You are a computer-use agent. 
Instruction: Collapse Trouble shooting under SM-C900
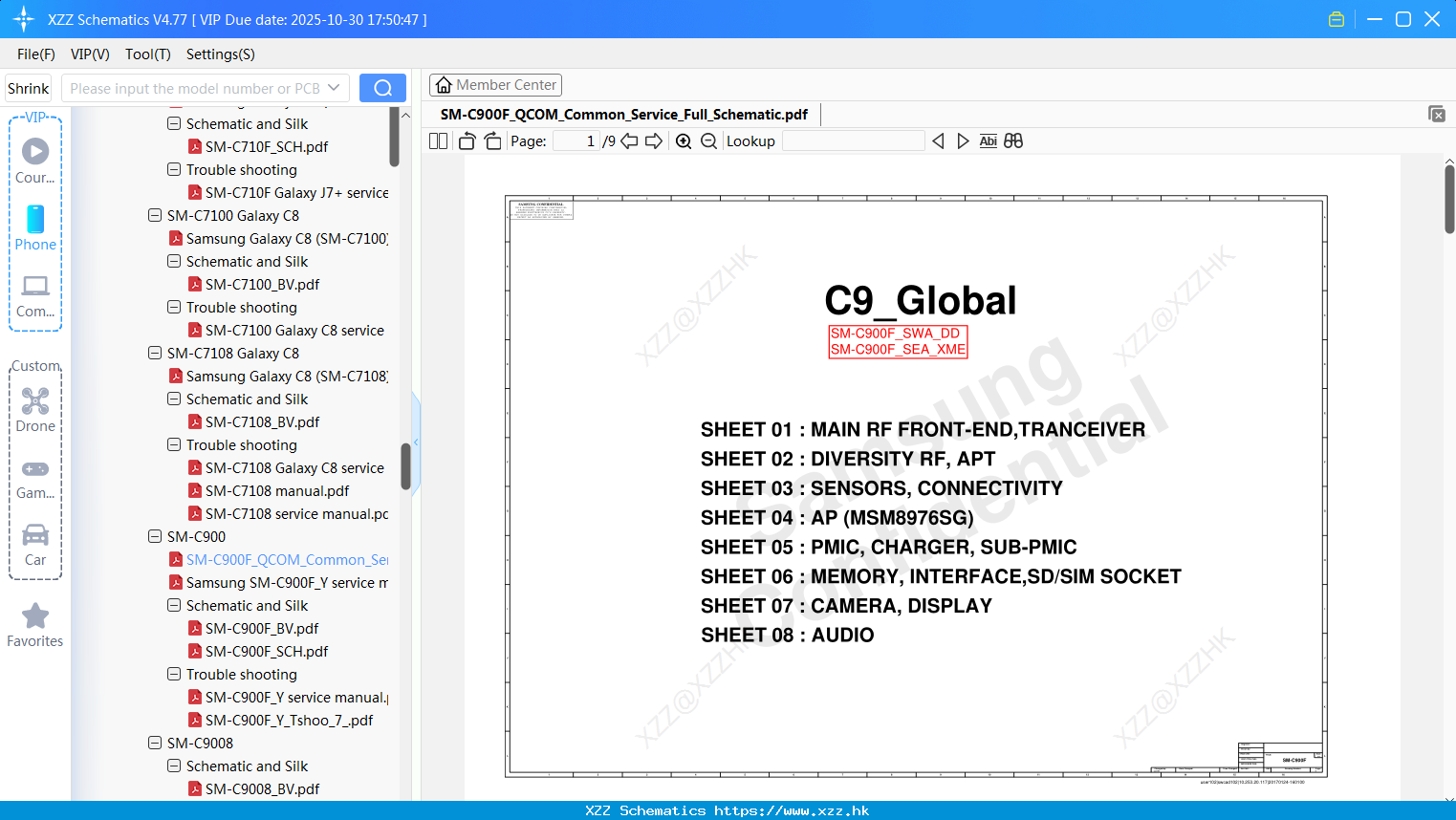coord(174,674)
